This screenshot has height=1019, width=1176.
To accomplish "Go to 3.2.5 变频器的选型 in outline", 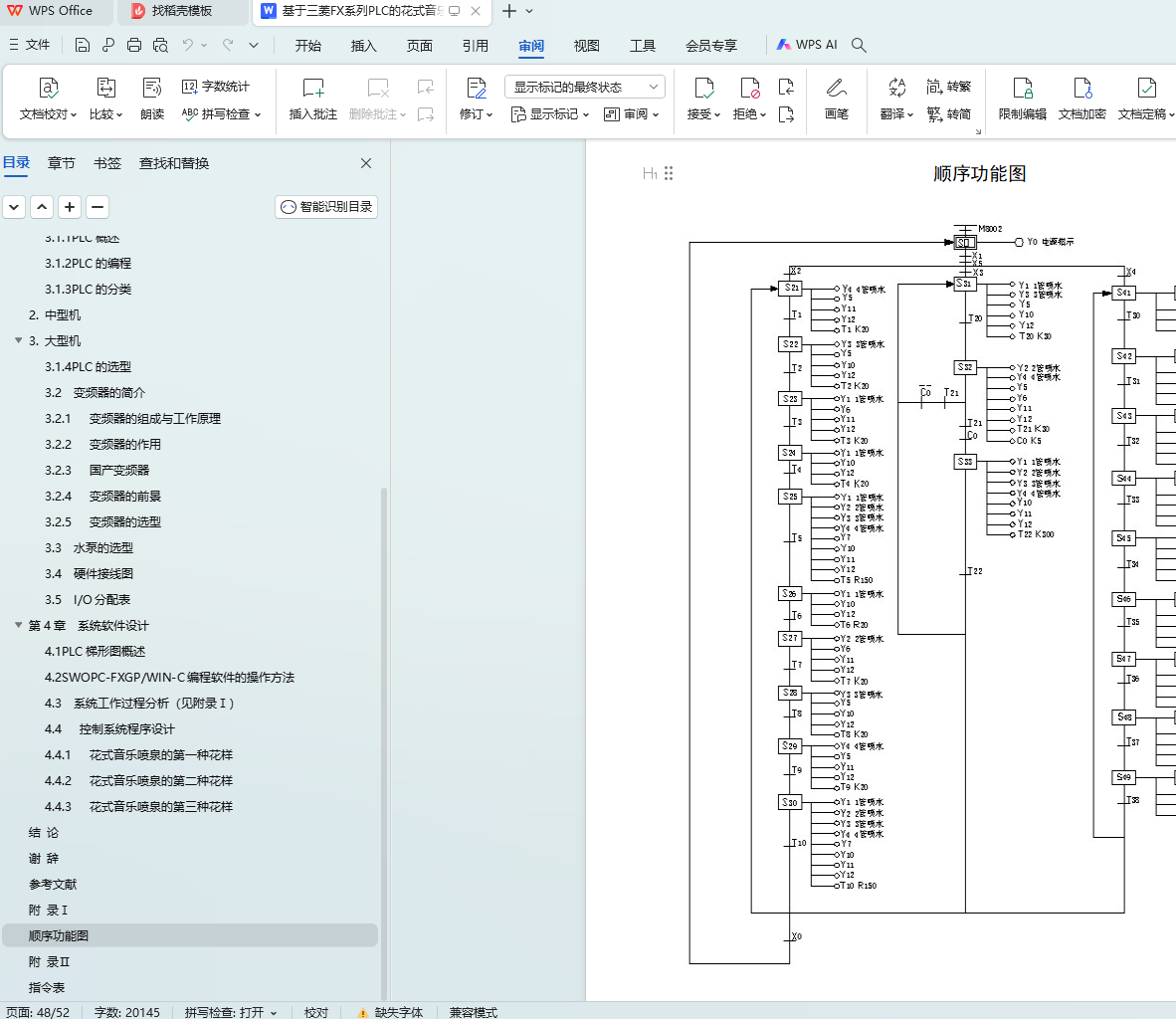I will pyautogui.click(x=102, y=521).
